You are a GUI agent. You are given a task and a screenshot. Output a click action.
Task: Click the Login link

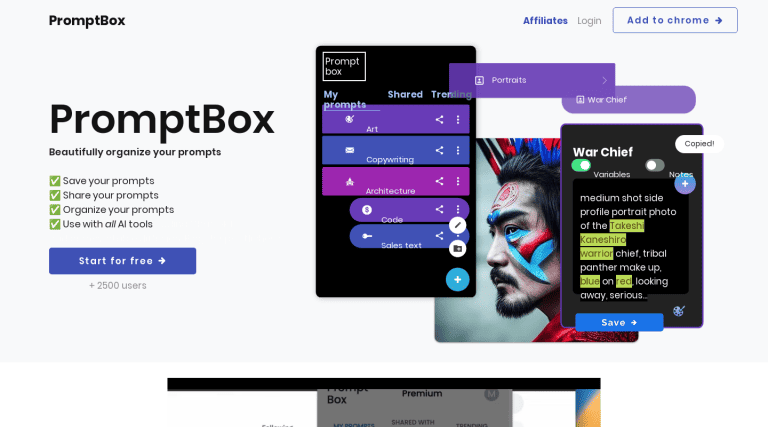point(589,21)
